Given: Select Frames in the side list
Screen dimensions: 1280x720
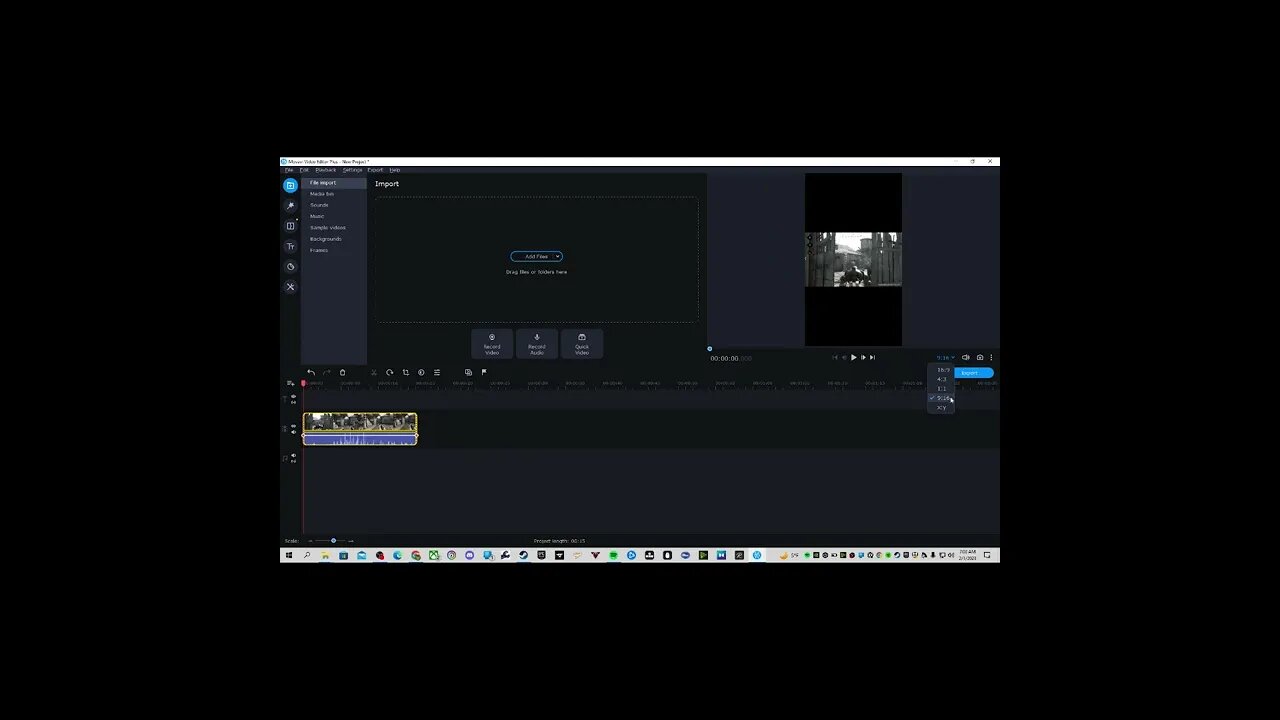Looking at the screenshot, I should (x=334, y=250).
